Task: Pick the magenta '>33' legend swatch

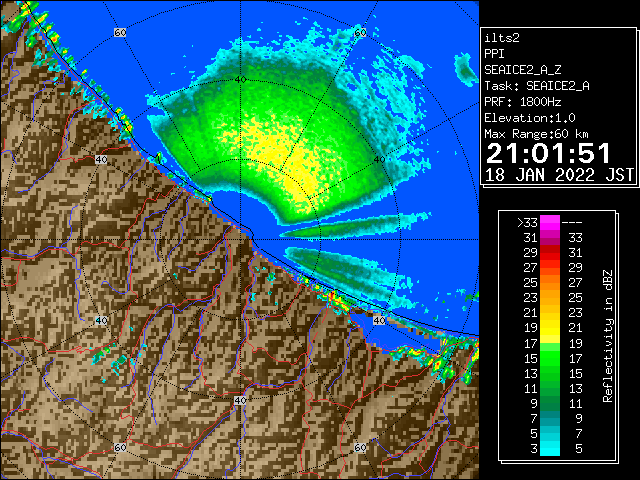Action: click(550, 222)
